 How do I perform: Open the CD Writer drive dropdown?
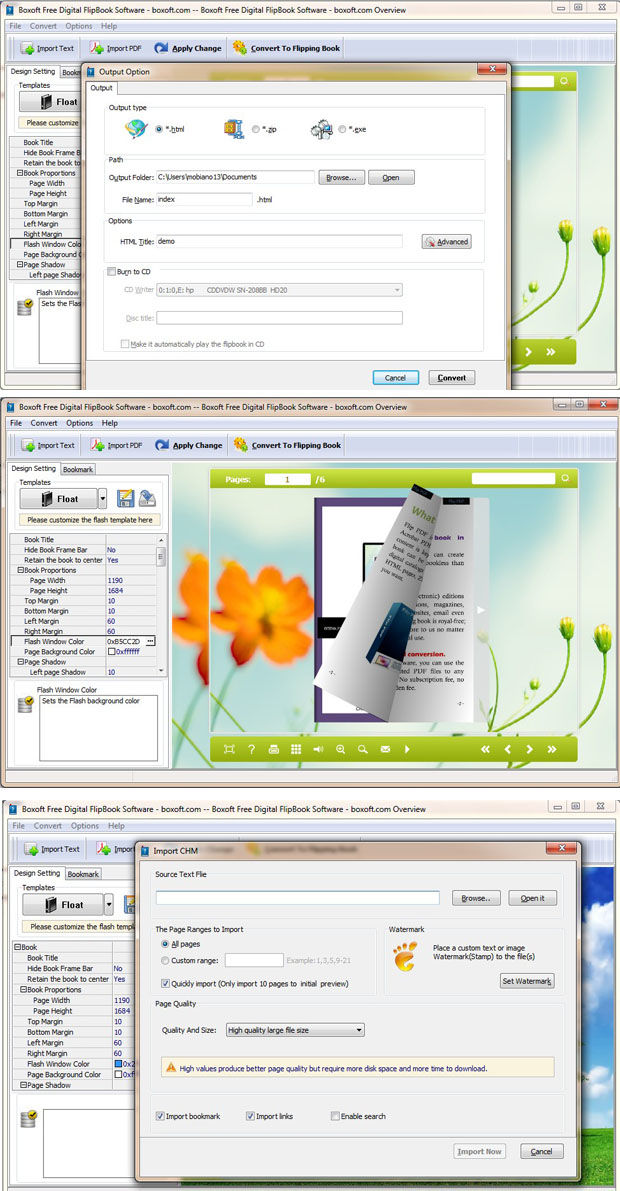tap(397, 290)
